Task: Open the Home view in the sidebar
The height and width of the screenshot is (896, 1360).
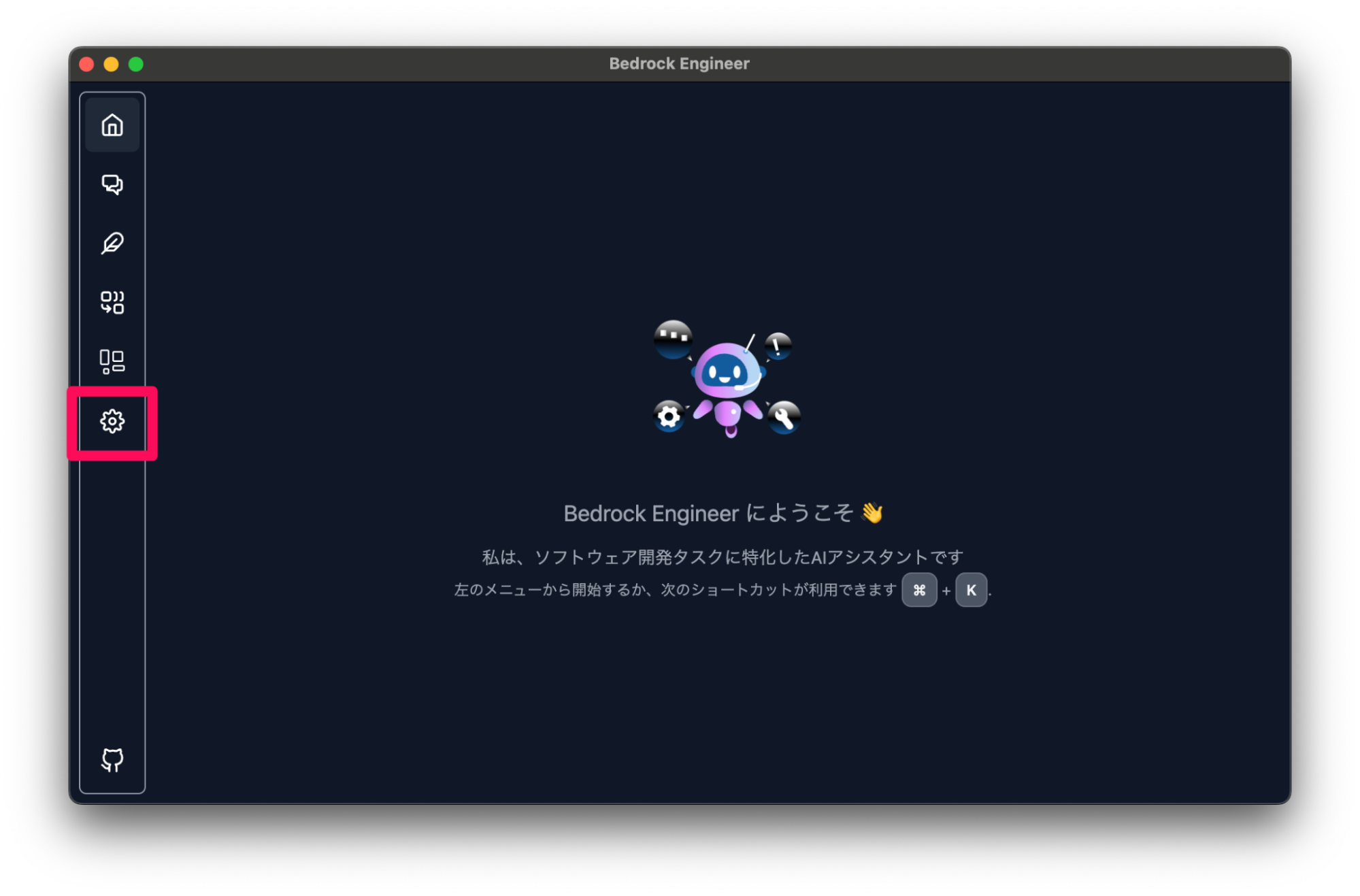Action: point(112,125)
